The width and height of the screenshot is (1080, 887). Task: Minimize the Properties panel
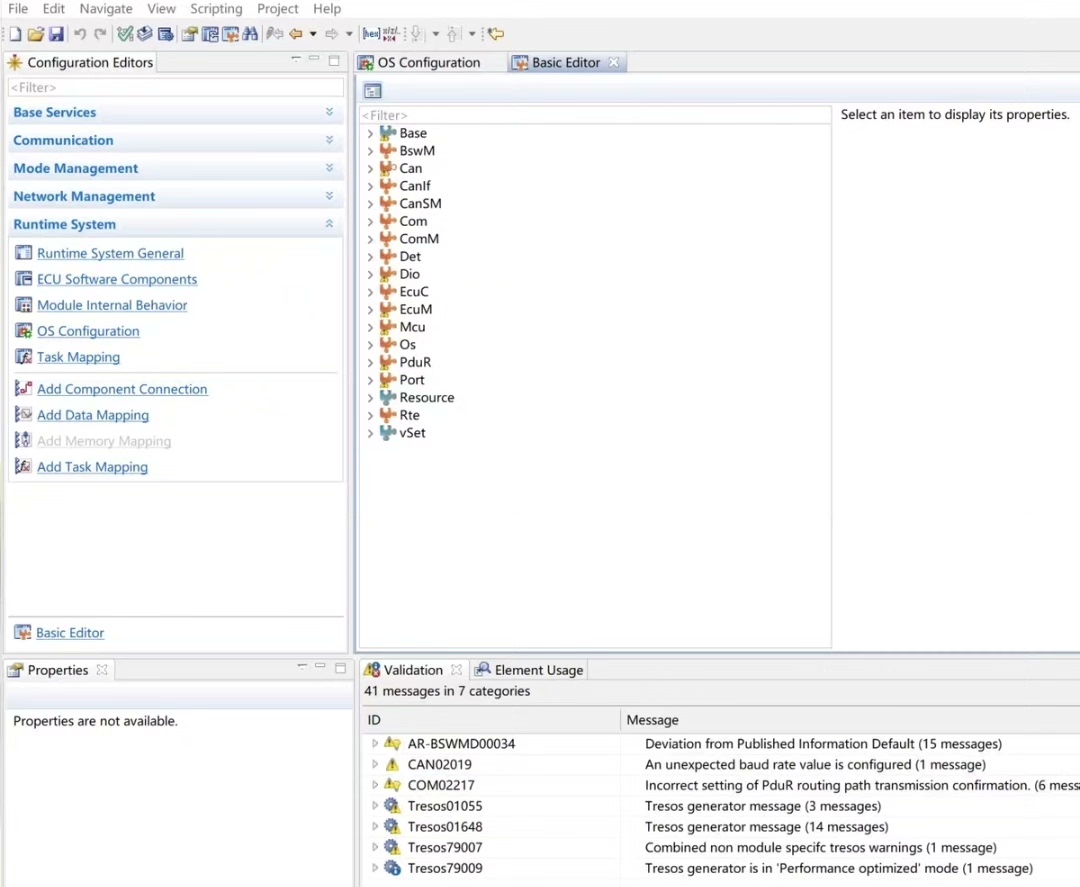(320, 667)
